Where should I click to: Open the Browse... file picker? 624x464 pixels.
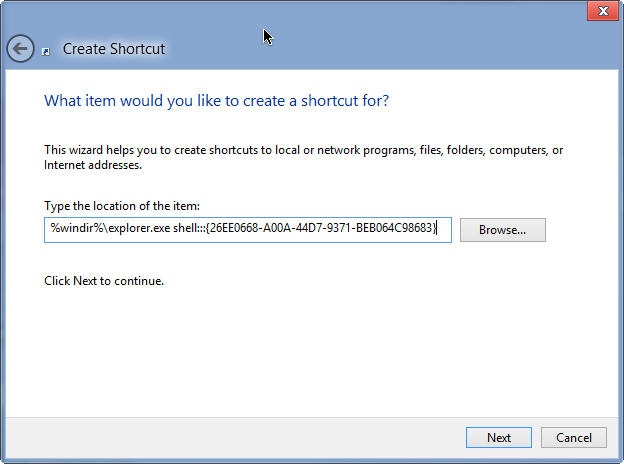(503, 230)
